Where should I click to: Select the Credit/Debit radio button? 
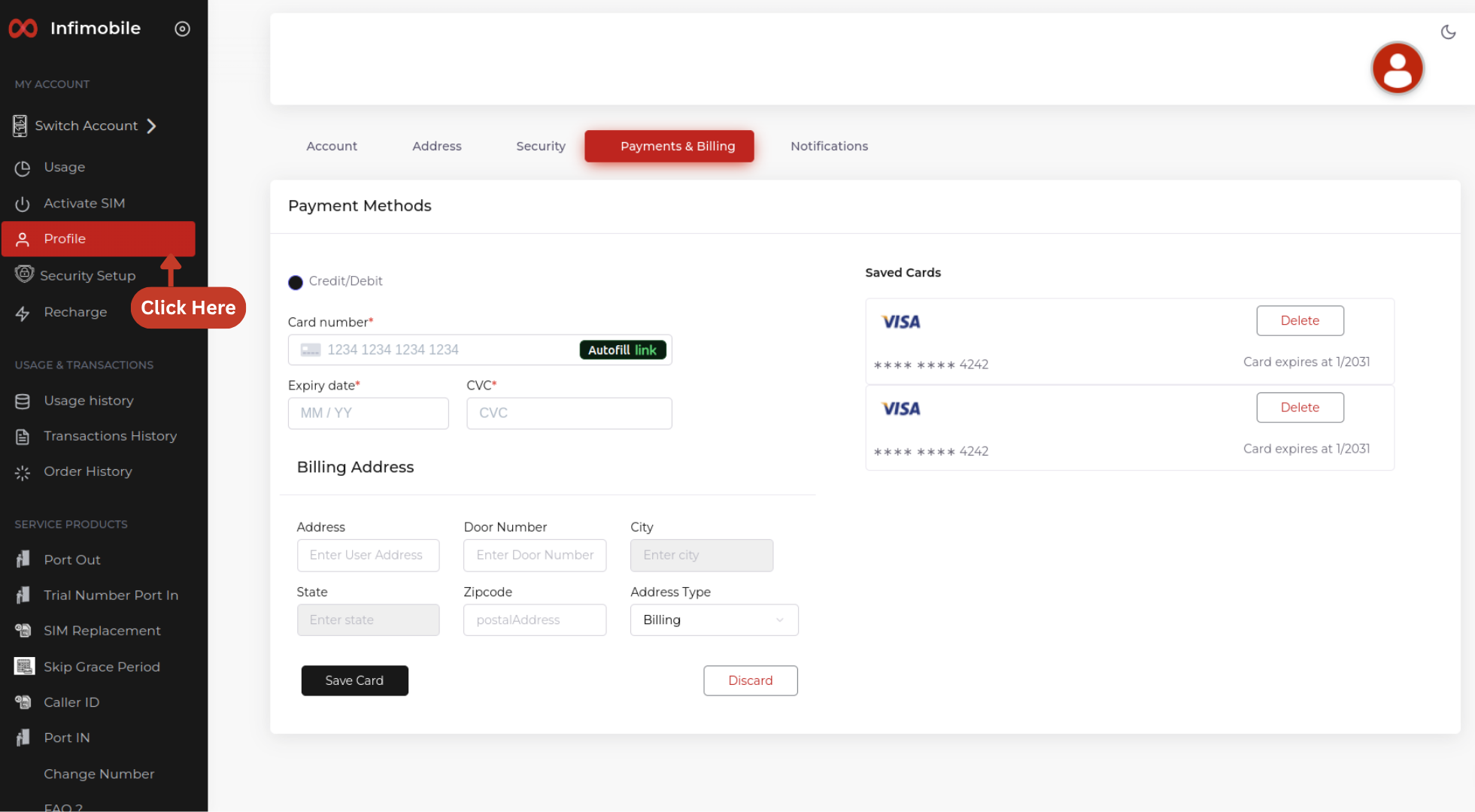point(296,283)
